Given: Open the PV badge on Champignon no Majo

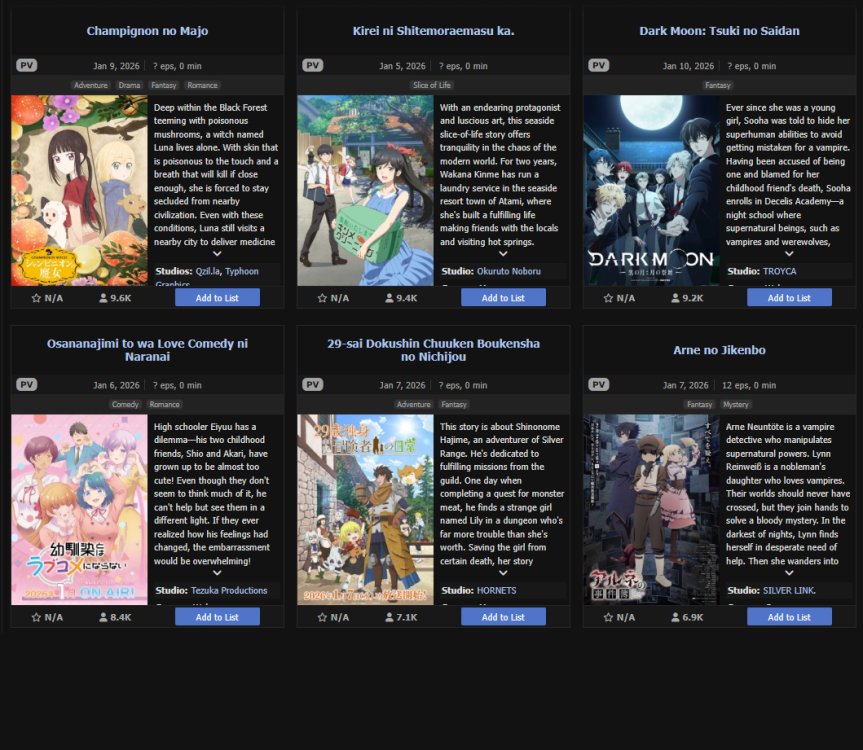Looking at the screenshot, I should [26, 65].
